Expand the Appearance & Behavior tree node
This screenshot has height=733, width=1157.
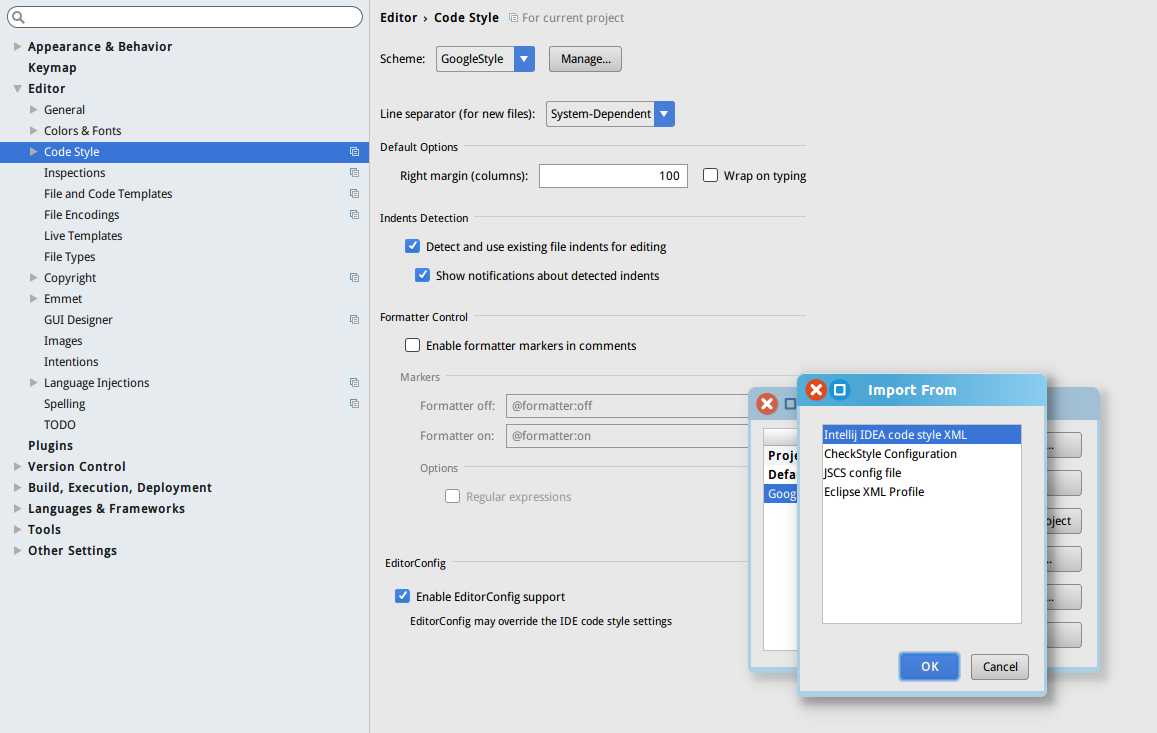(x=17, y=47)
